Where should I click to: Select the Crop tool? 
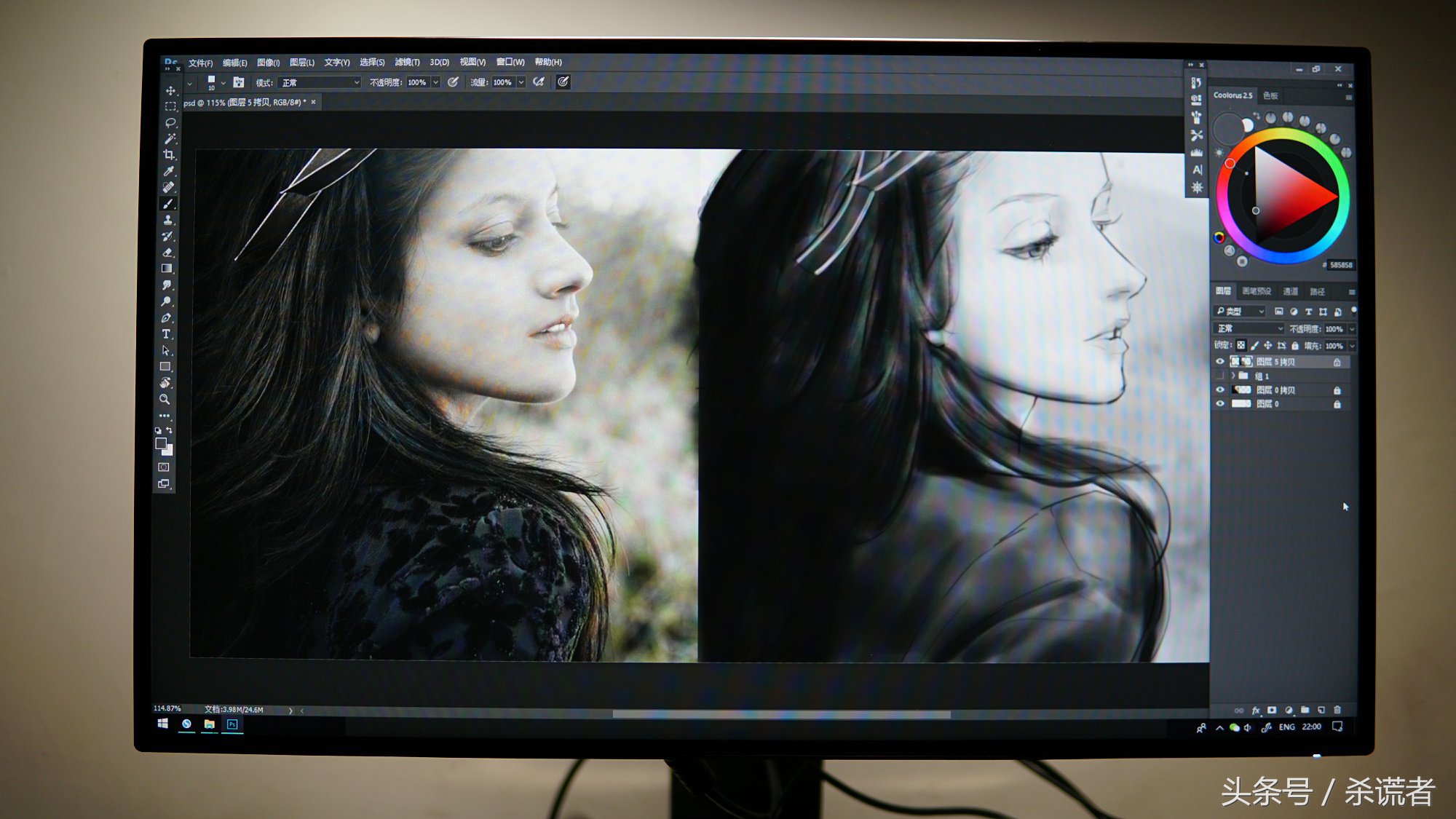pyautogui.click(x=170, y=154)
